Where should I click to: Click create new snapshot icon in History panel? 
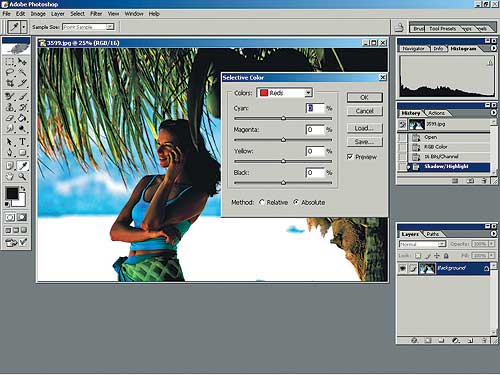coord(470,181)
